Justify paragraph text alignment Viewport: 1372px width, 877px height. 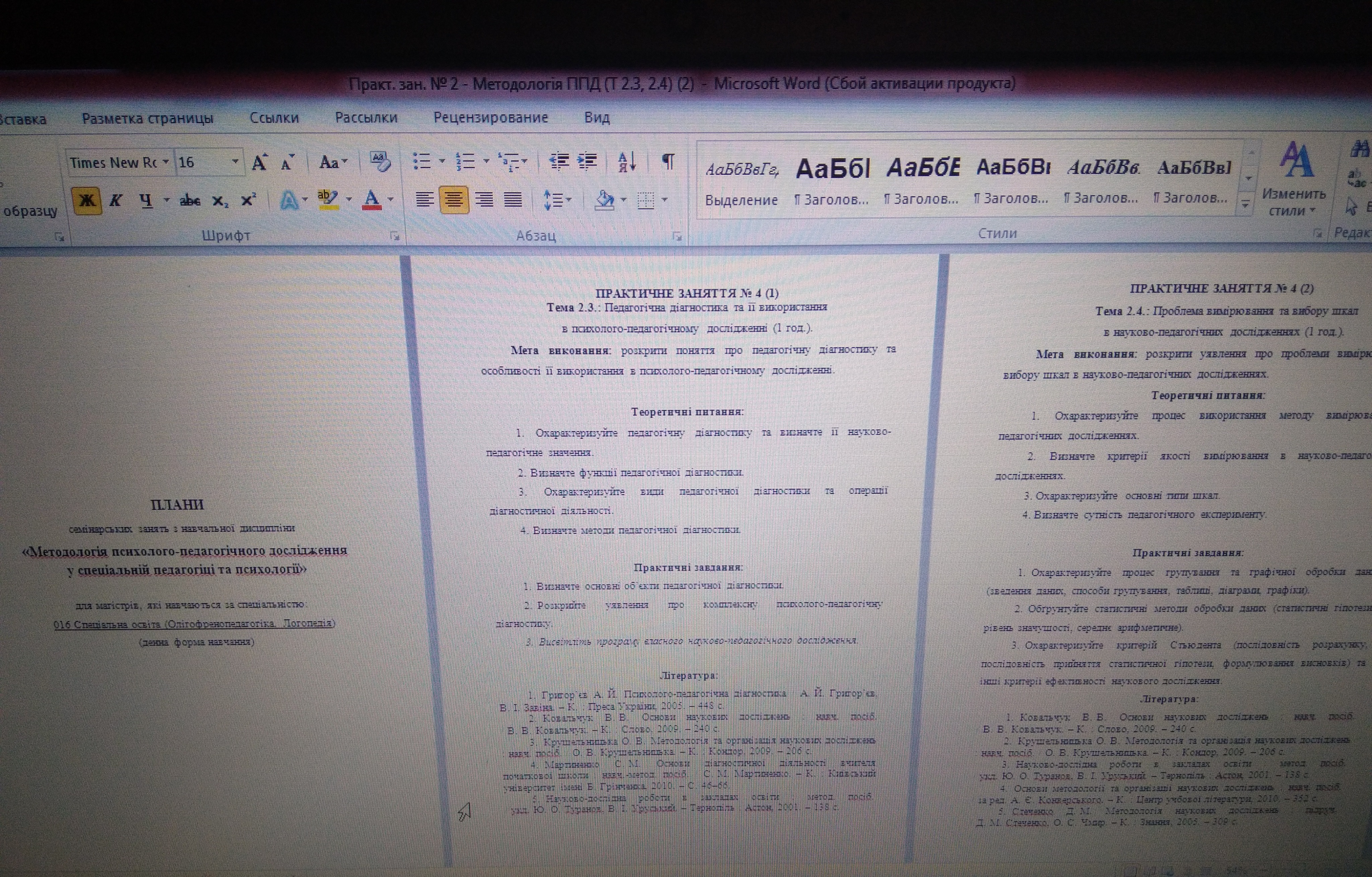513,199
